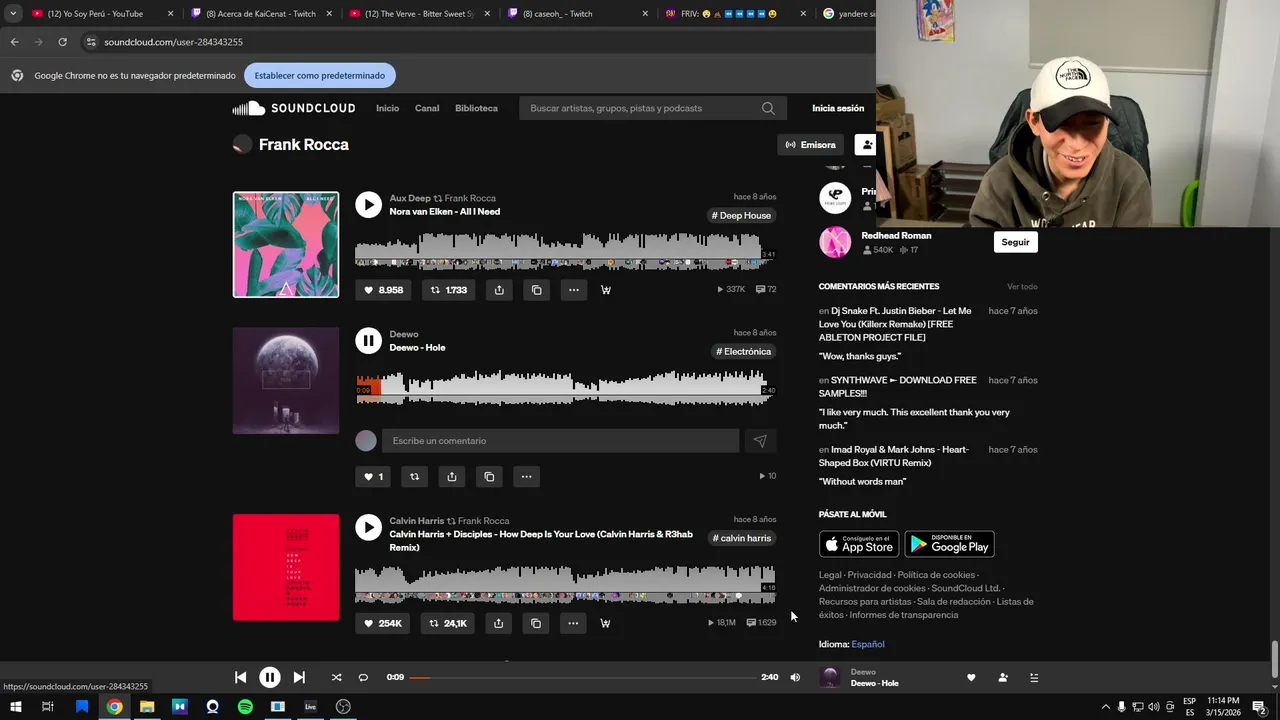Viewport: 1280px width, 720px height.
Task: Click Inicia sesión
Action: click(x=838, y=108)
